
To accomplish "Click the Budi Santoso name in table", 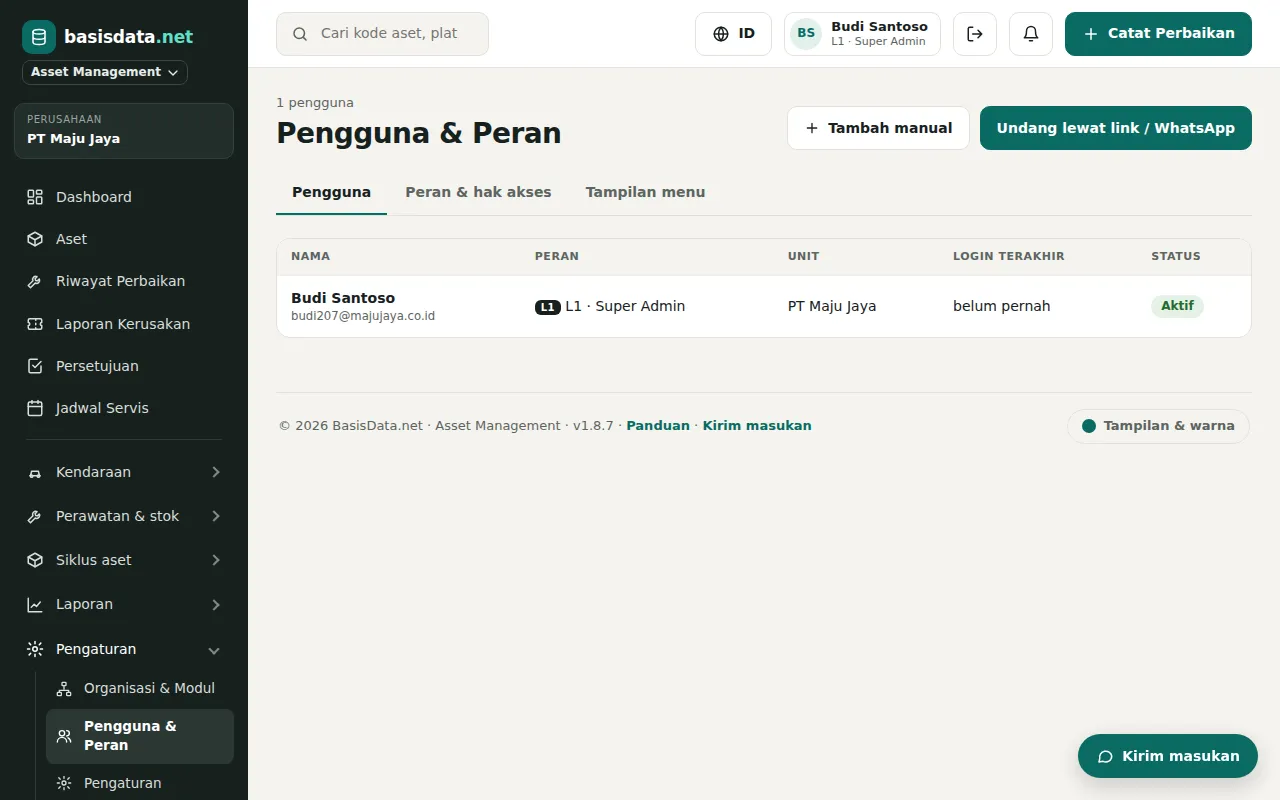I will coord(343,298).
